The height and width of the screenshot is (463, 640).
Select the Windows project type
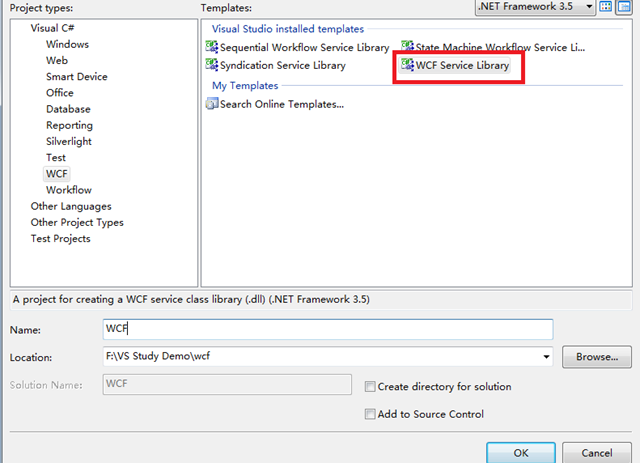(67, 44)
